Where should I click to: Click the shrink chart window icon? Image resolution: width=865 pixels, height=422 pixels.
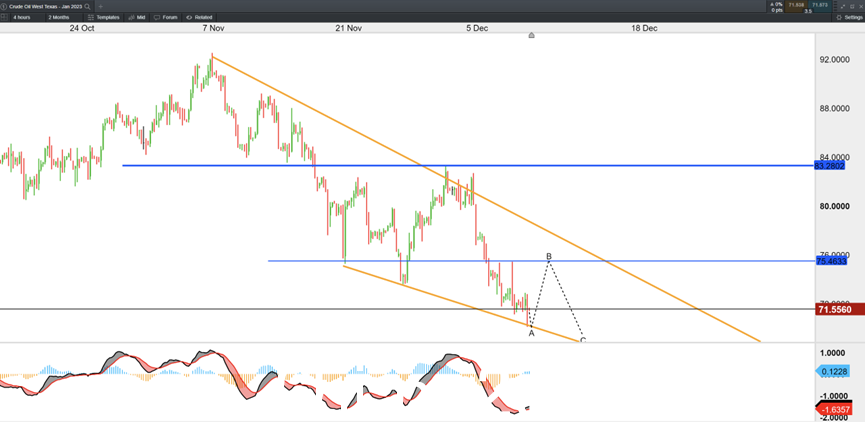click(843, 7)
